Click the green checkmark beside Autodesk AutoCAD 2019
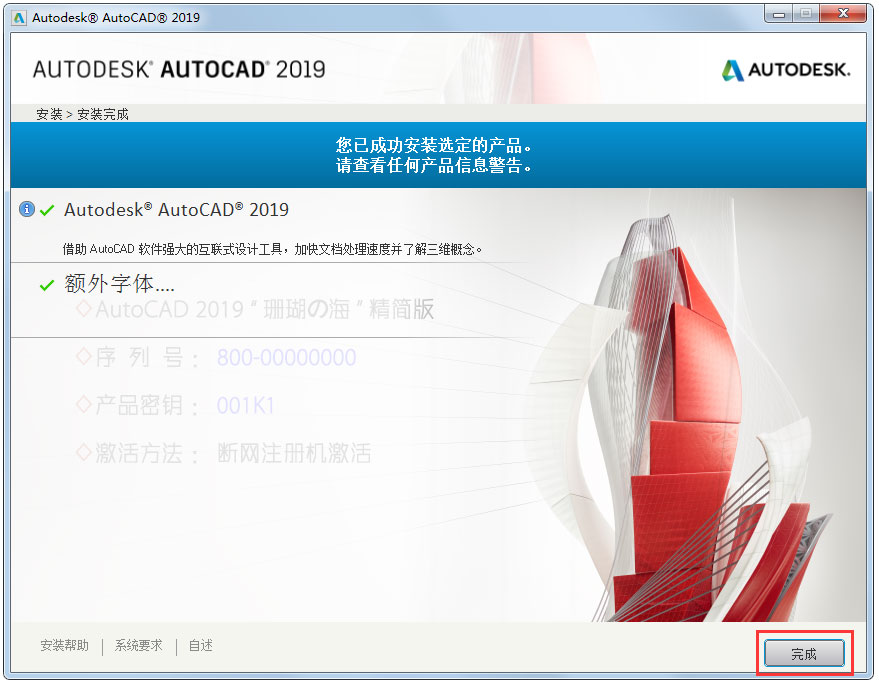 pos(46,210)
